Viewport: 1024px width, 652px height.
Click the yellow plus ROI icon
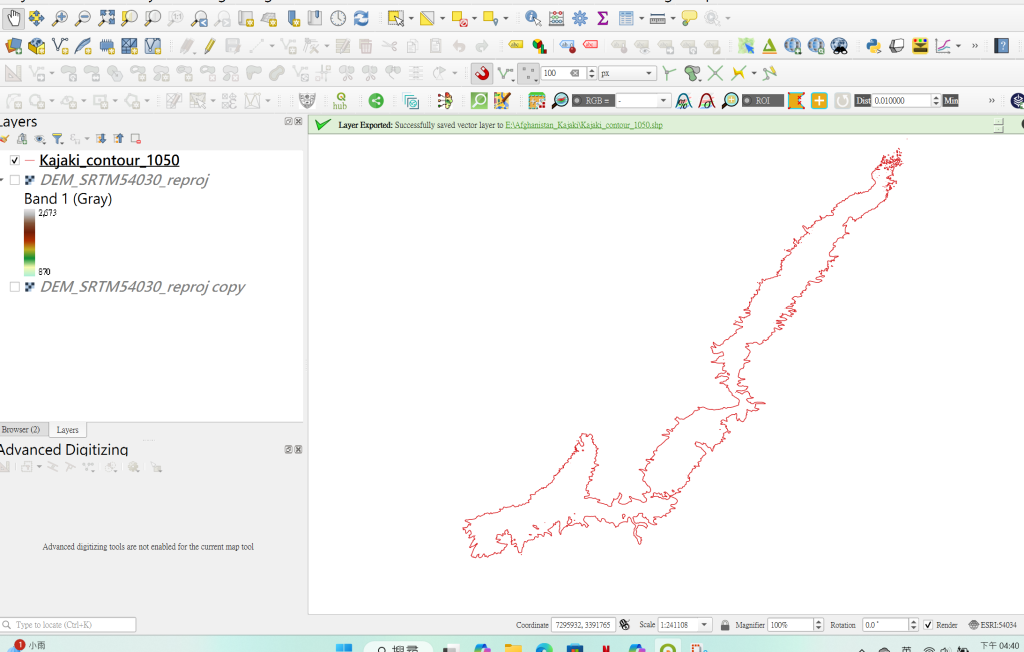819,101
